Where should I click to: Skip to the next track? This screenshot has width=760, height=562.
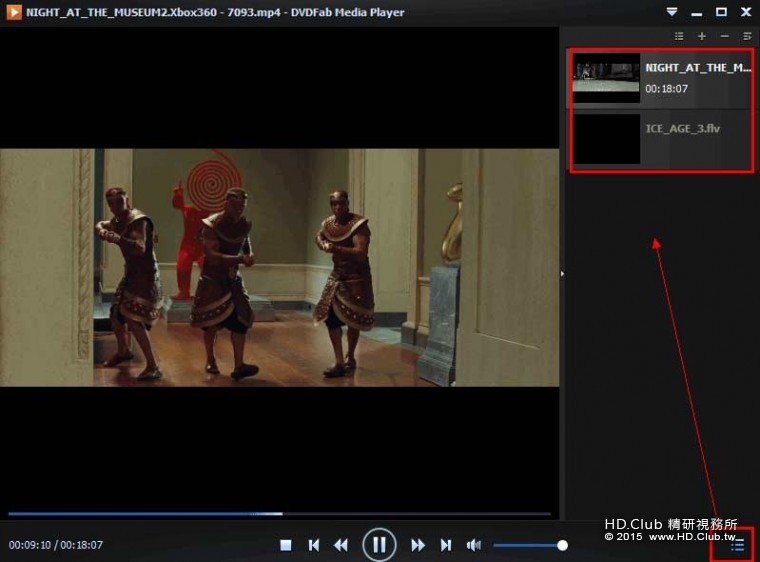tap(446, 545)
